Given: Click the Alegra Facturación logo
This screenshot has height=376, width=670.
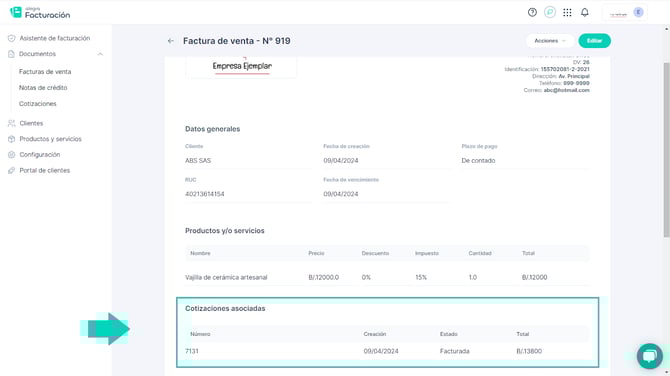Looking at the screenshot, I should [x=40, y=12].
